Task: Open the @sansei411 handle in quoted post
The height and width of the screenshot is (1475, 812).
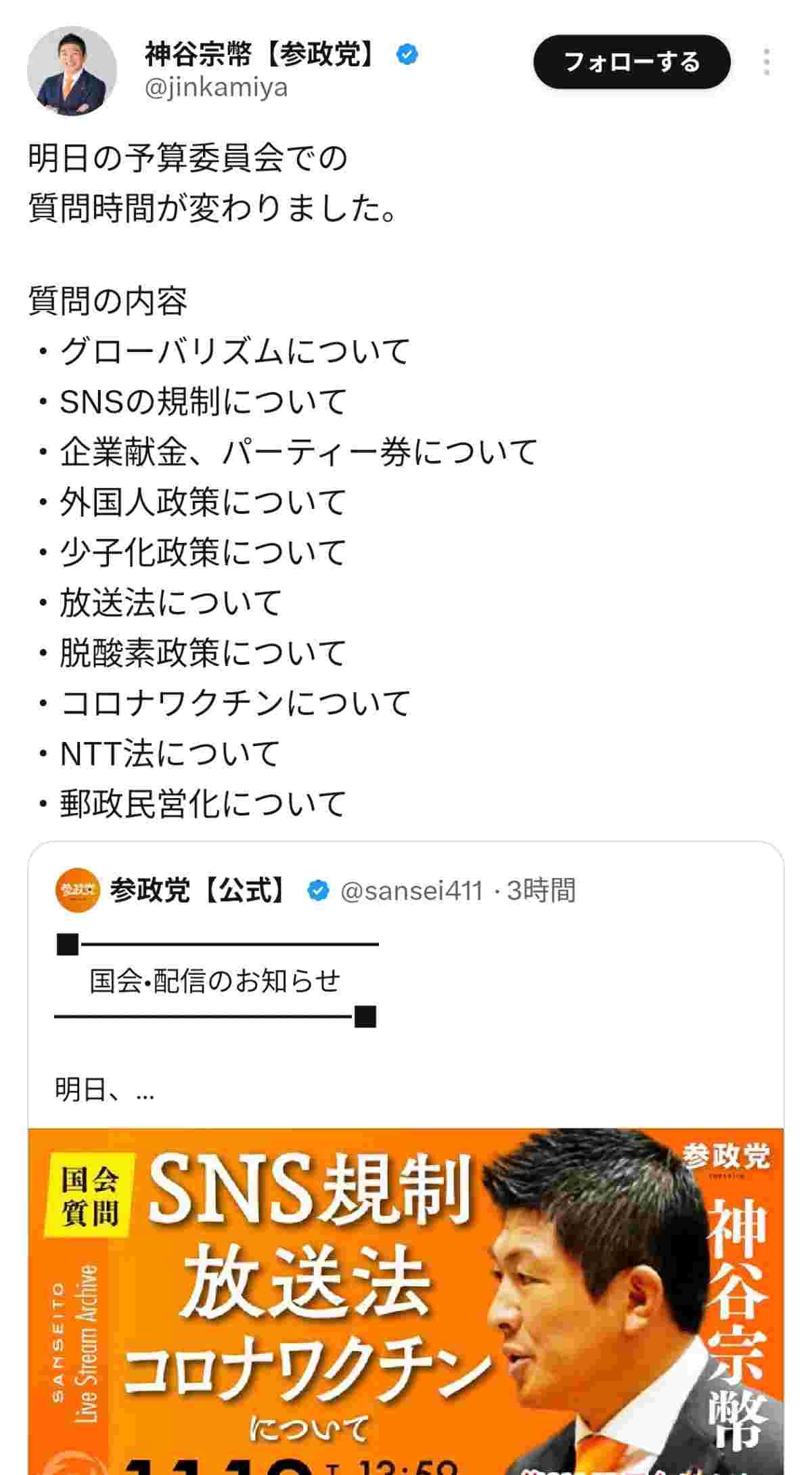Action: click(x=411, y=891)
